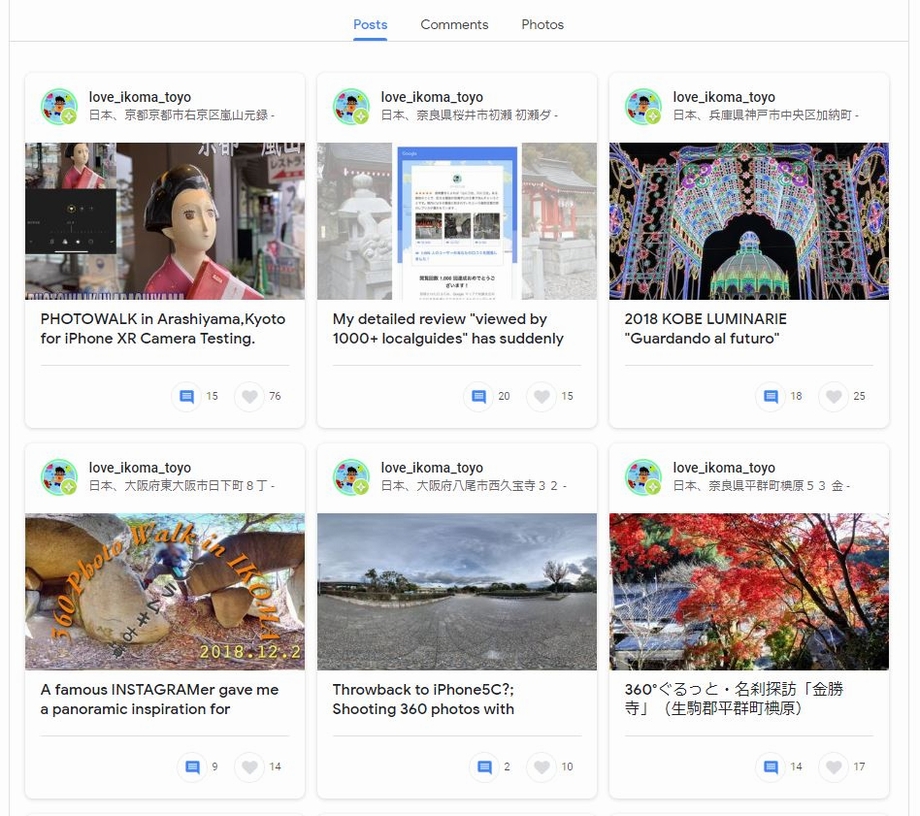Open the Photos tab
This screenshot has height=816, width=920.
(542, 25)
